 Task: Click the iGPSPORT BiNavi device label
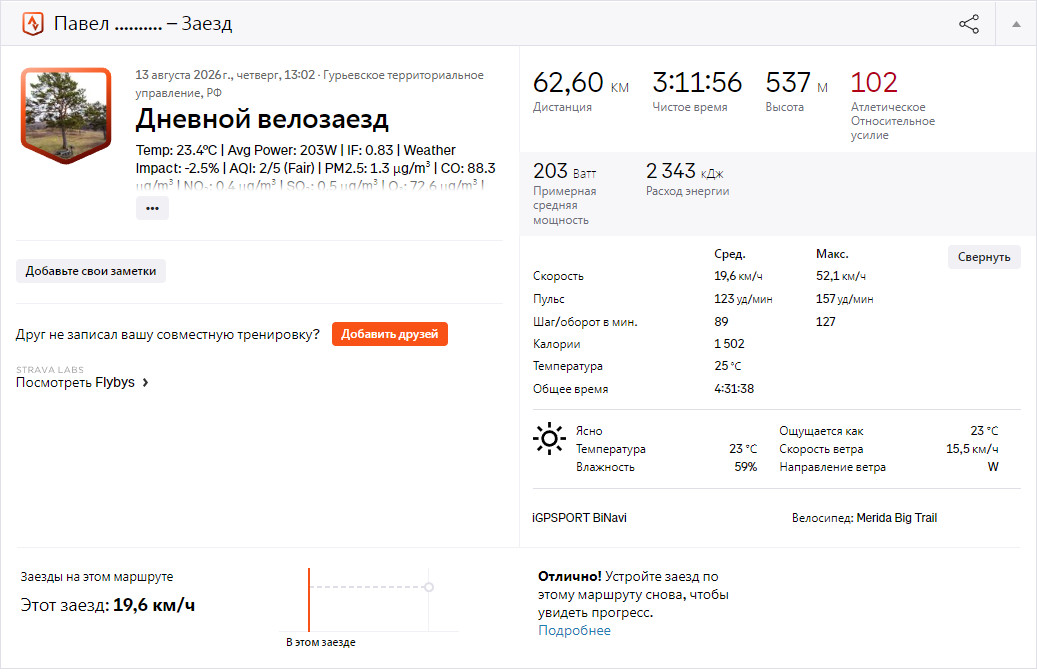579,518
